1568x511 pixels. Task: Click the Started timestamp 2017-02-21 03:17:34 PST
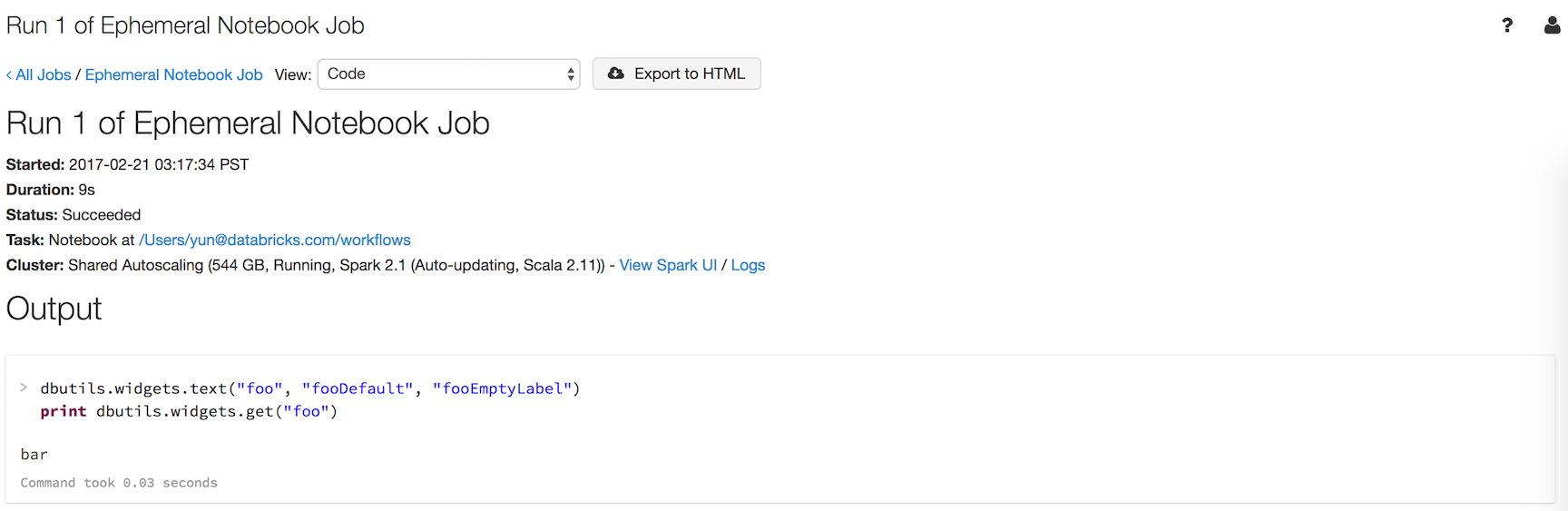coord(159,164)
